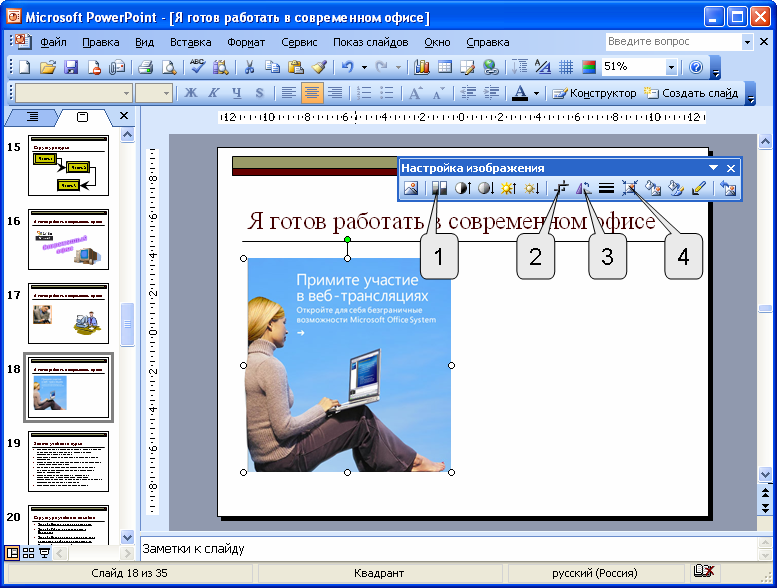The width and height of the screenshot is (777, 588).
Task: Open the help question dropdown arrow
Action: coord(747,43)
